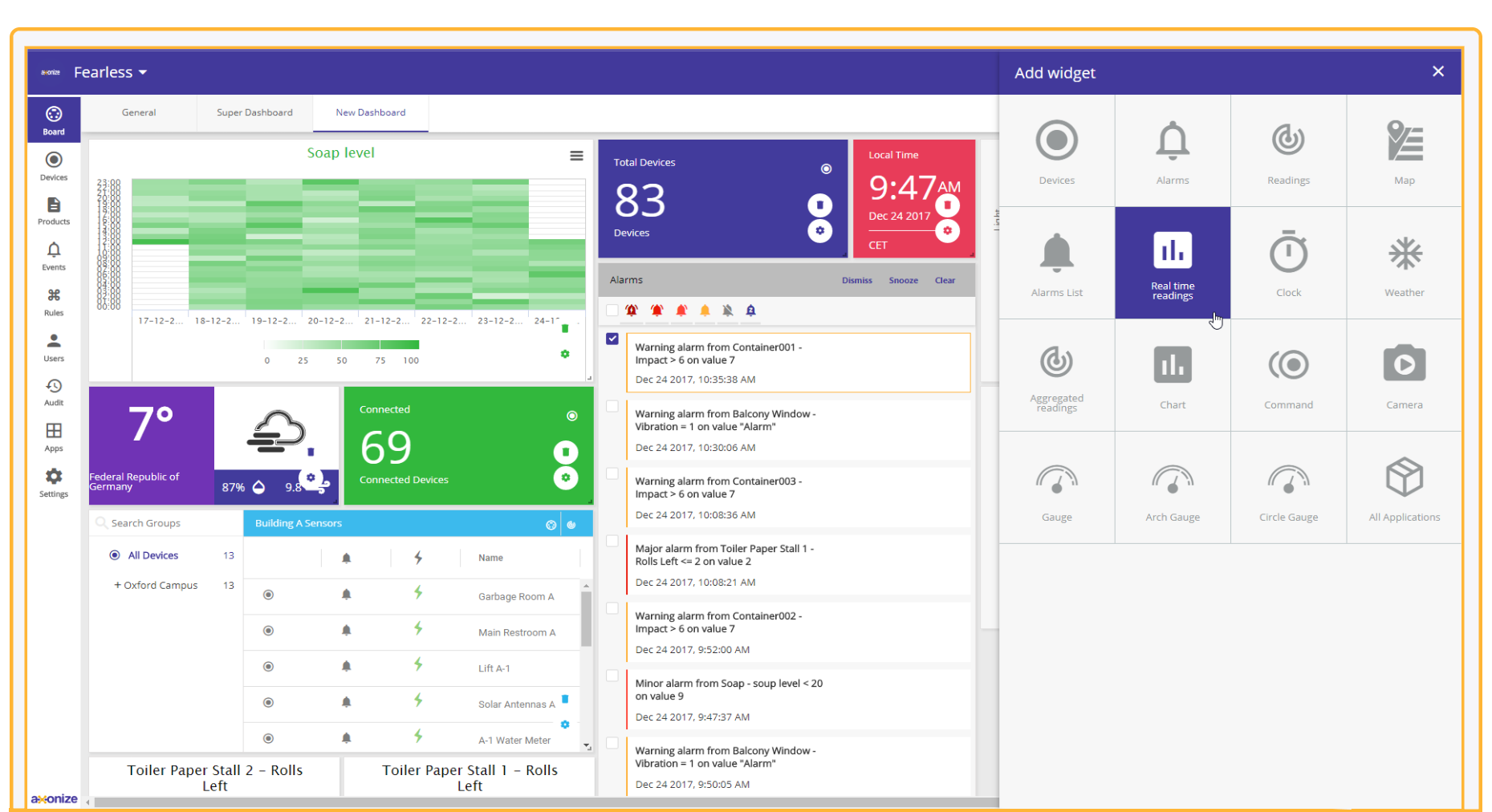The height and width of the screenshot is (812, 1492).
Task: Expand the Oxford Campus group
Action: 117,585
